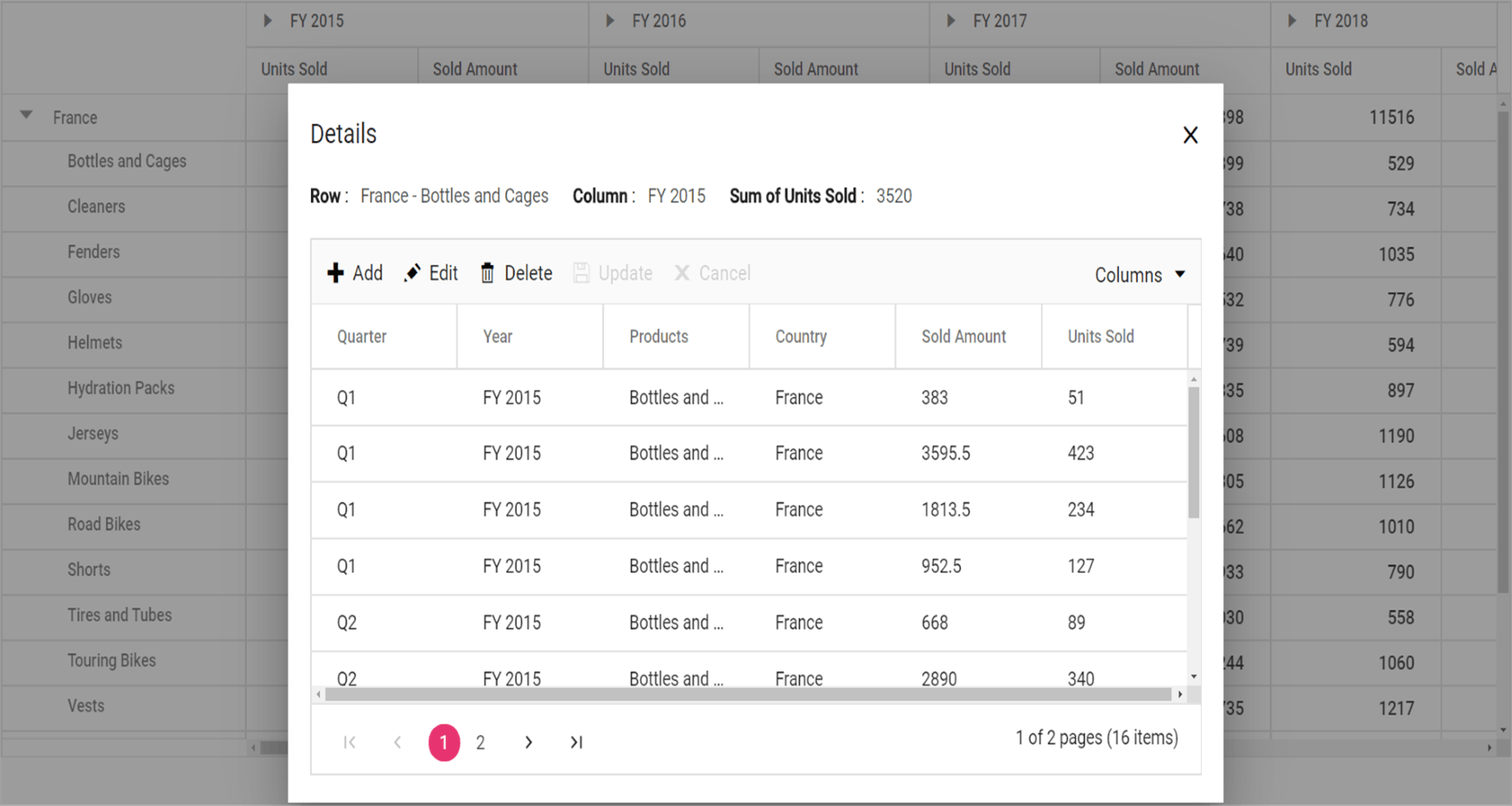Click the Update save icon
Screen dimensions: 1512x806
(x=581, y=273)
